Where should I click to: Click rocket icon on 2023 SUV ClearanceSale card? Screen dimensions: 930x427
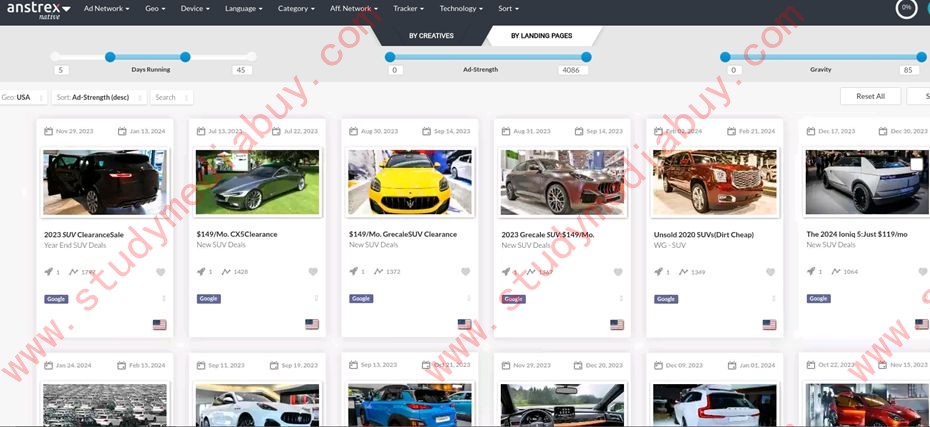pos(49,272)
